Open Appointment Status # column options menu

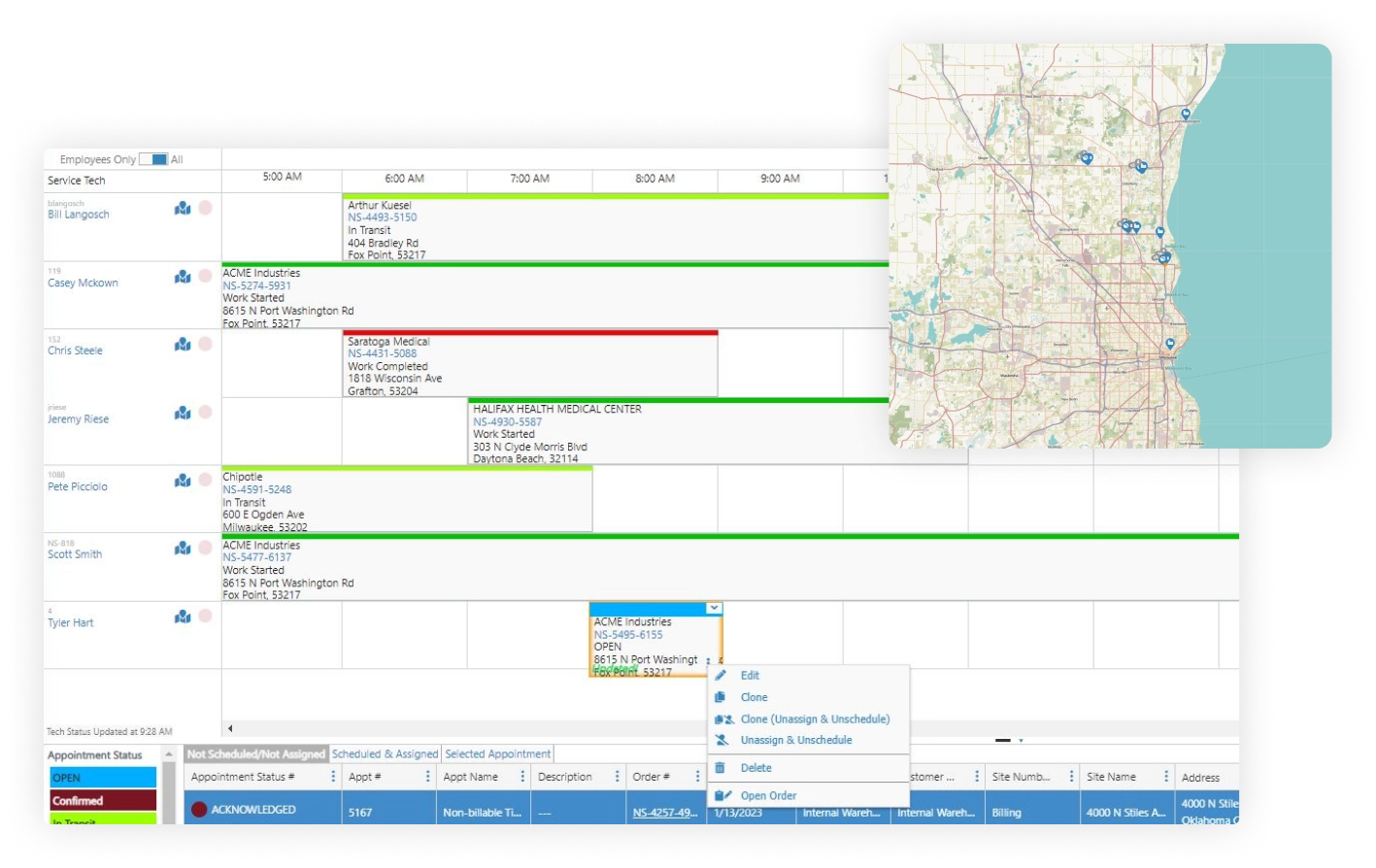[333, 777]
